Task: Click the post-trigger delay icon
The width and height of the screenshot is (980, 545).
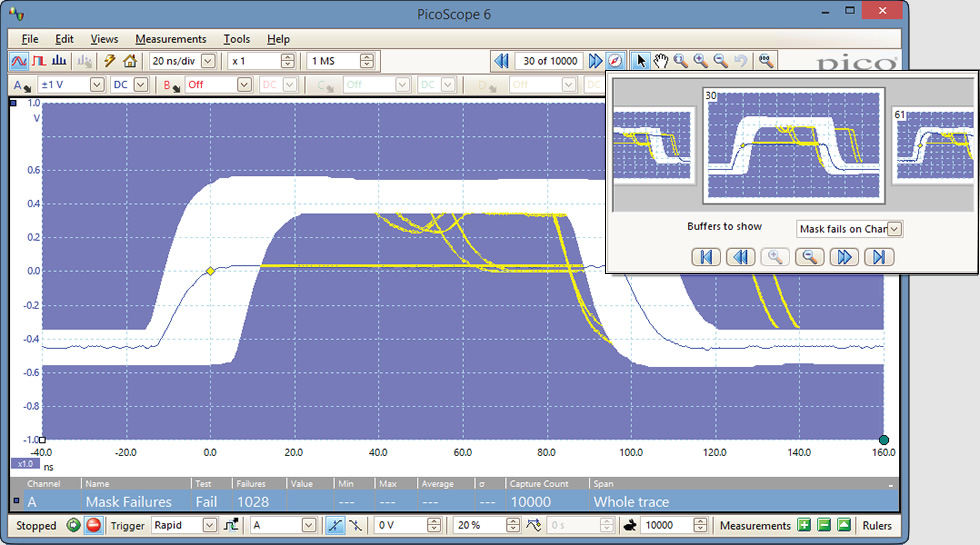Action: tap(534, 525)
